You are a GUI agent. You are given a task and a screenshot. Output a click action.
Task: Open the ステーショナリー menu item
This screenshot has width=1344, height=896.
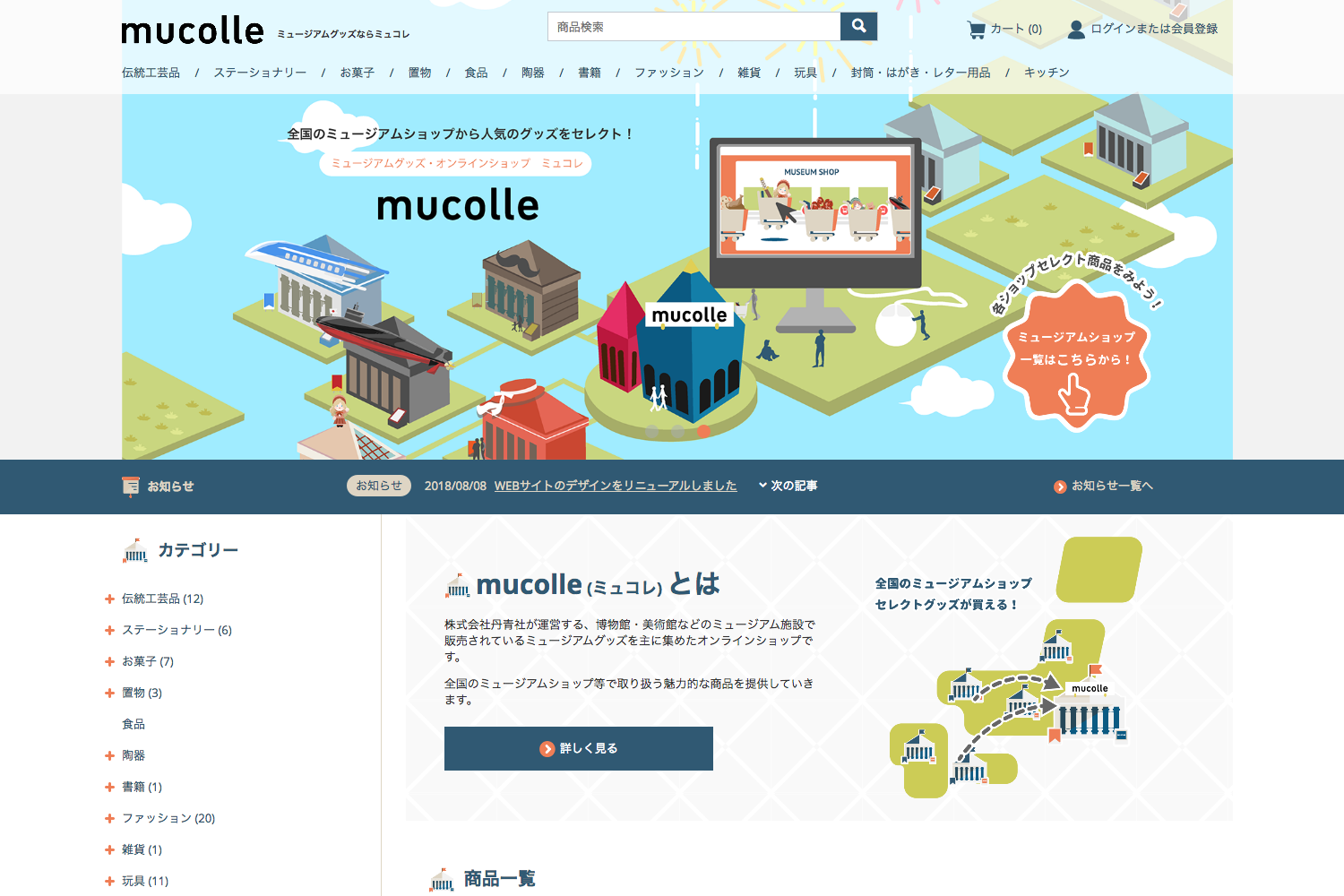pos(260,73)
